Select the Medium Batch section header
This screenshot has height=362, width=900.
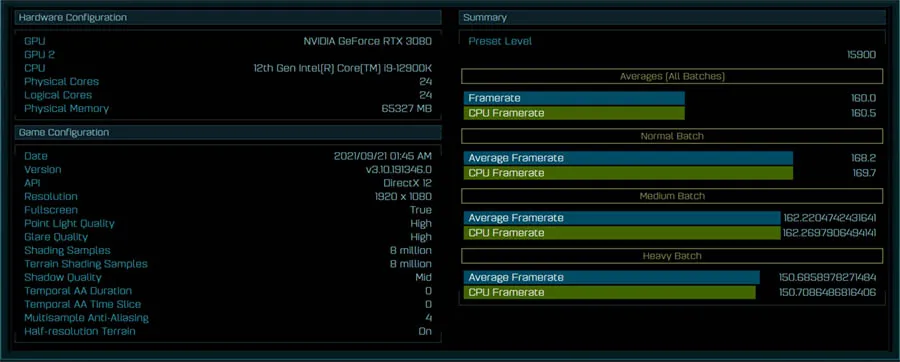click(x=672, y=196)
